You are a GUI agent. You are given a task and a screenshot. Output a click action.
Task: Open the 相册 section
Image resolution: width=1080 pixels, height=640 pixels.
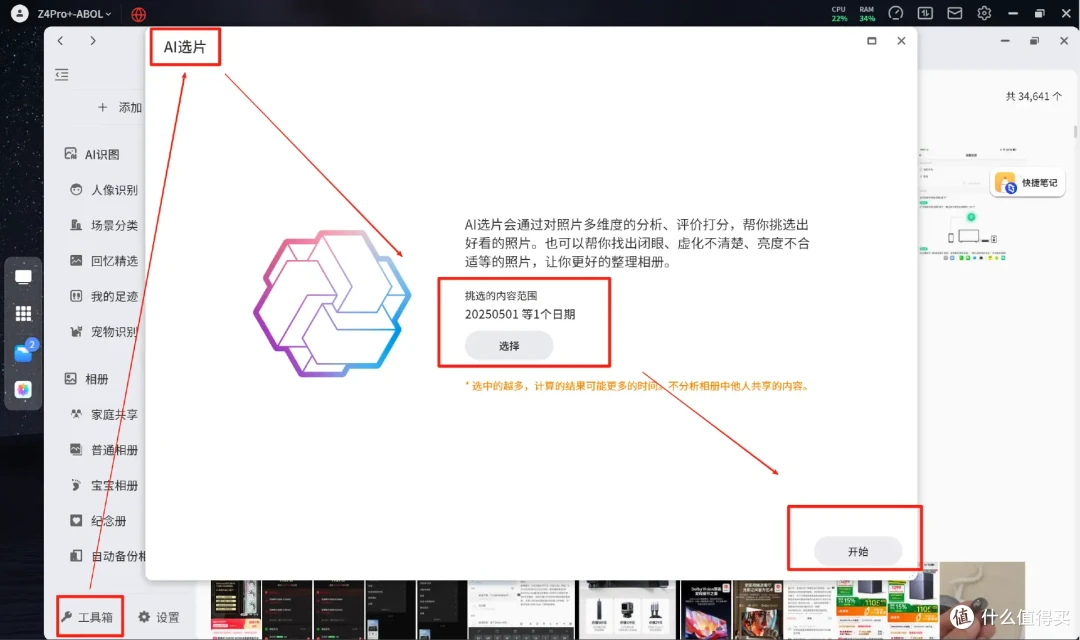(86, 379)
